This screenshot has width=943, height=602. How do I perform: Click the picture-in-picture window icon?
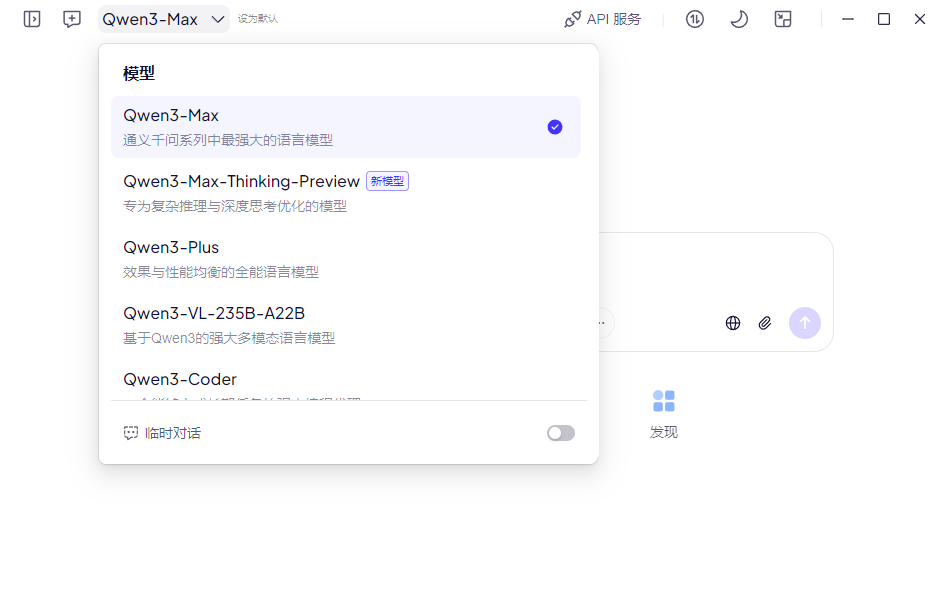coord(783,19)
